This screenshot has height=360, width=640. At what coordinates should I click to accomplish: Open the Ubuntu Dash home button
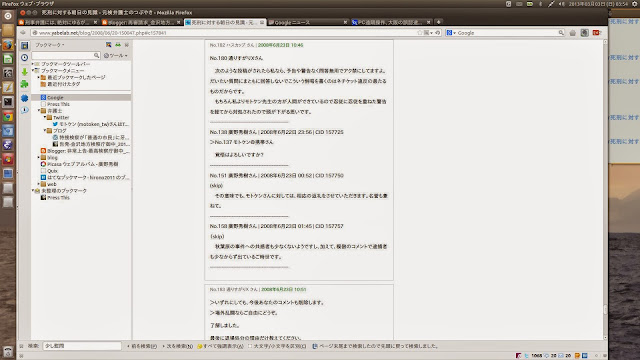(8, 16)
